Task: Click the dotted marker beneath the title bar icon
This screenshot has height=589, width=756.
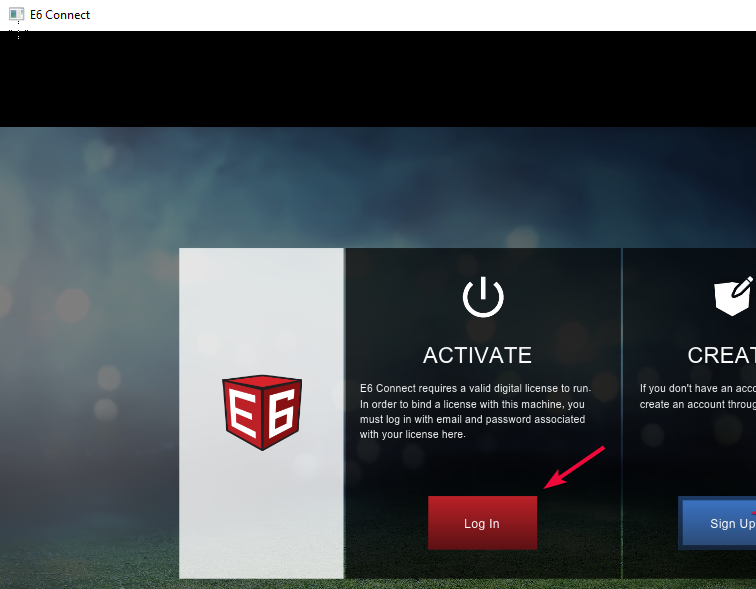Action: point(18,31)
